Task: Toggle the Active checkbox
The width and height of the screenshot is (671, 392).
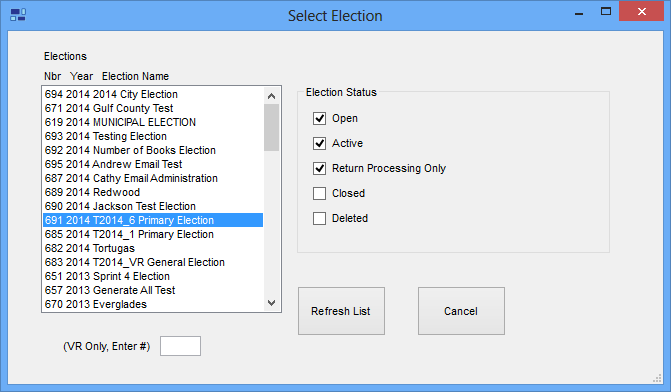Action: (319, 143)
